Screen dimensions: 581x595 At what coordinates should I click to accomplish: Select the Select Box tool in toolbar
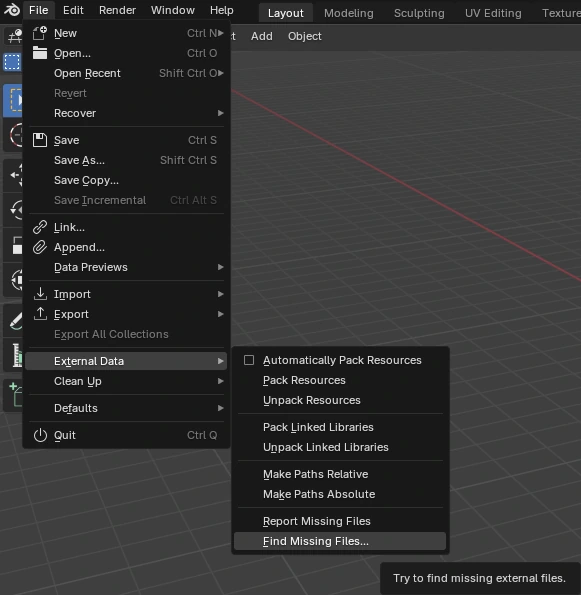coord(13,100)
